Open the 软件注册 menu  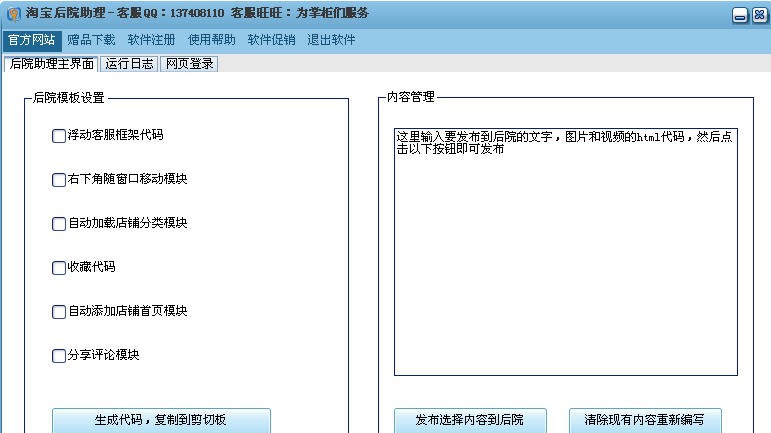[x=151, y=40]
